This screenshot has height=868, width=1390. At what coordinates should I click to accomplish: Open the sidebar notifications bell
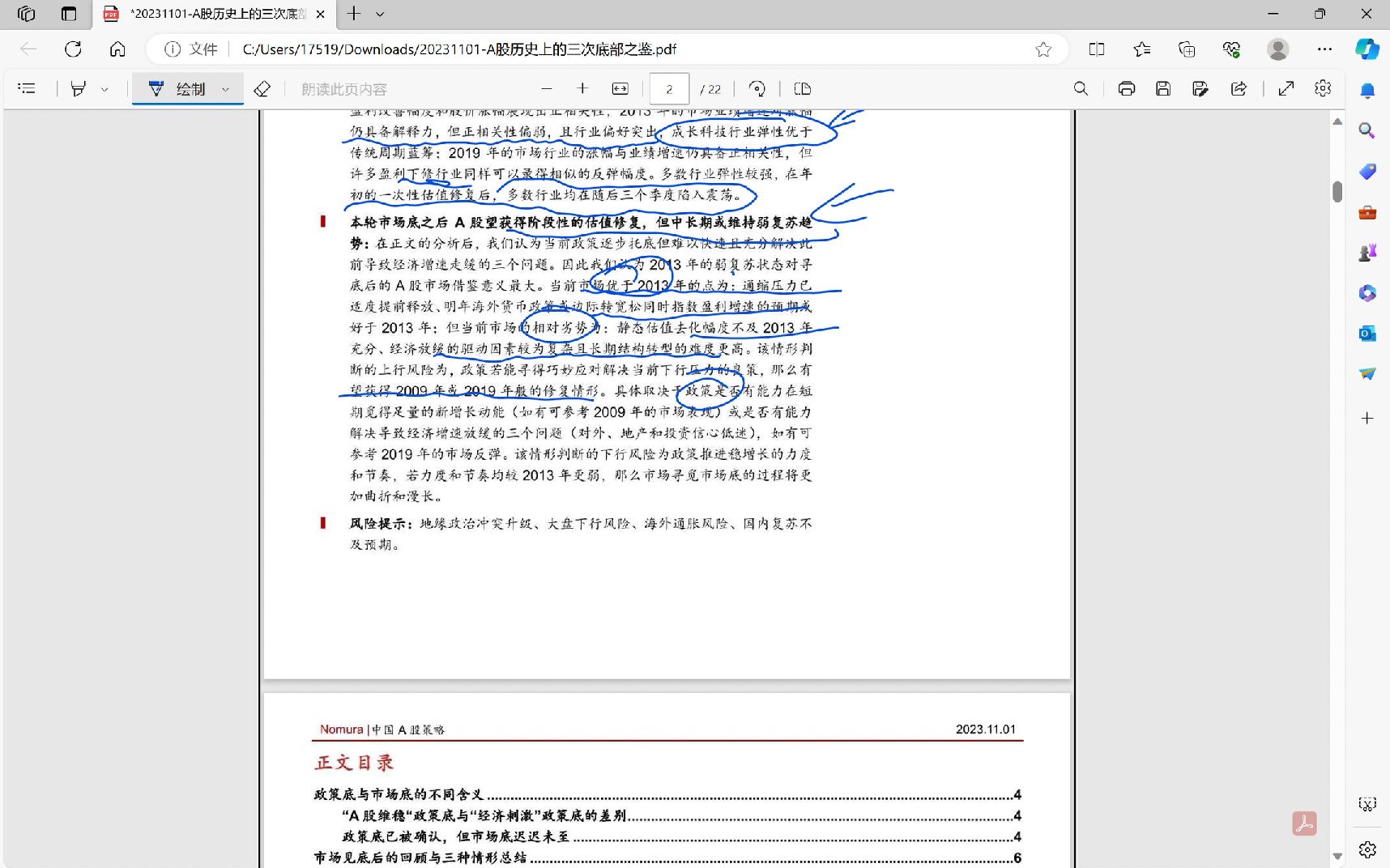click(1367, 91)
